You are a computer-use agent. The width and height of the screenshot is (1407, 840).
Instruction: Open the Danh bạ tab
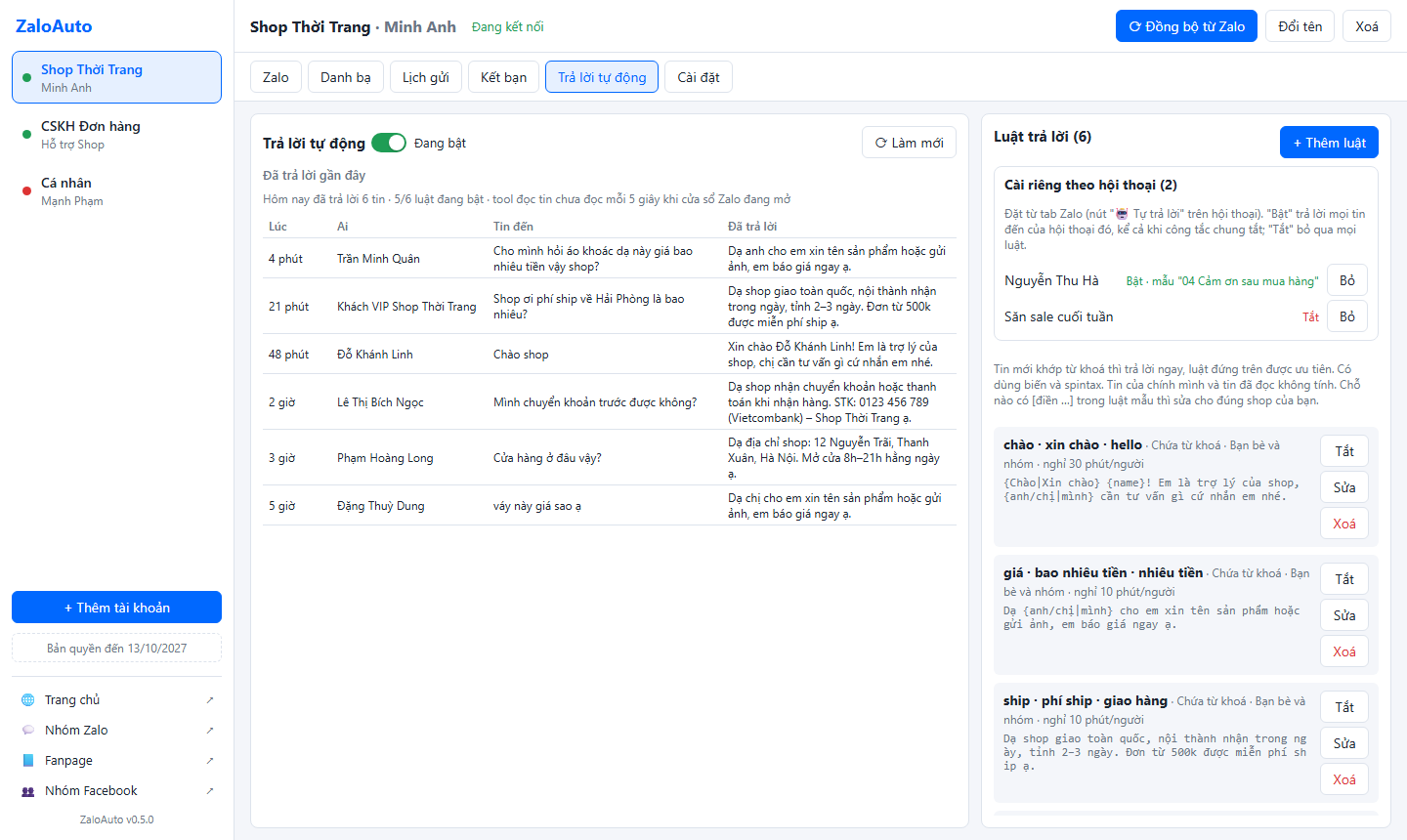[x=346, y=77]
